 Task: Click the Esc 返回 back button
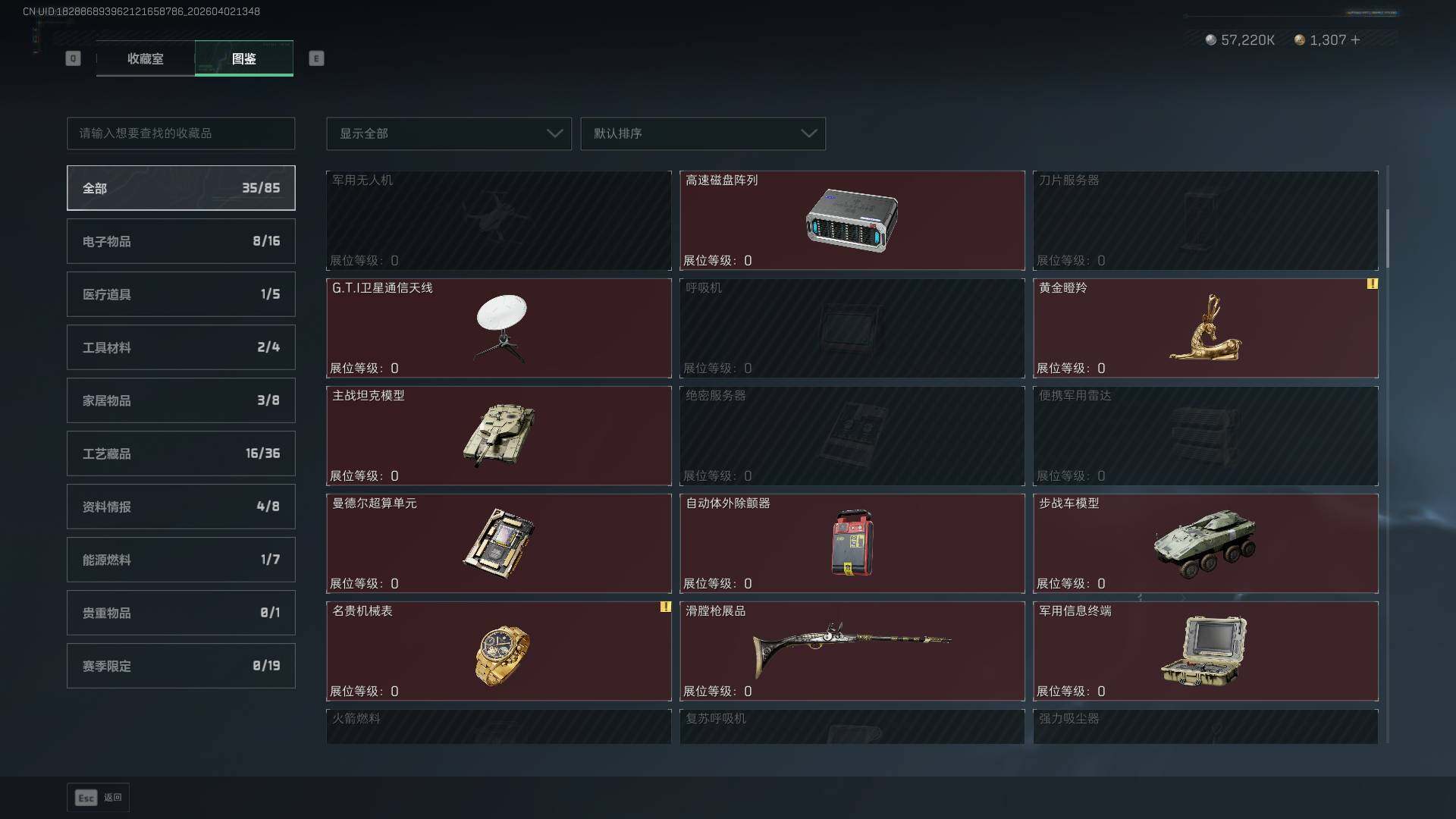click(x=98, y=797)
